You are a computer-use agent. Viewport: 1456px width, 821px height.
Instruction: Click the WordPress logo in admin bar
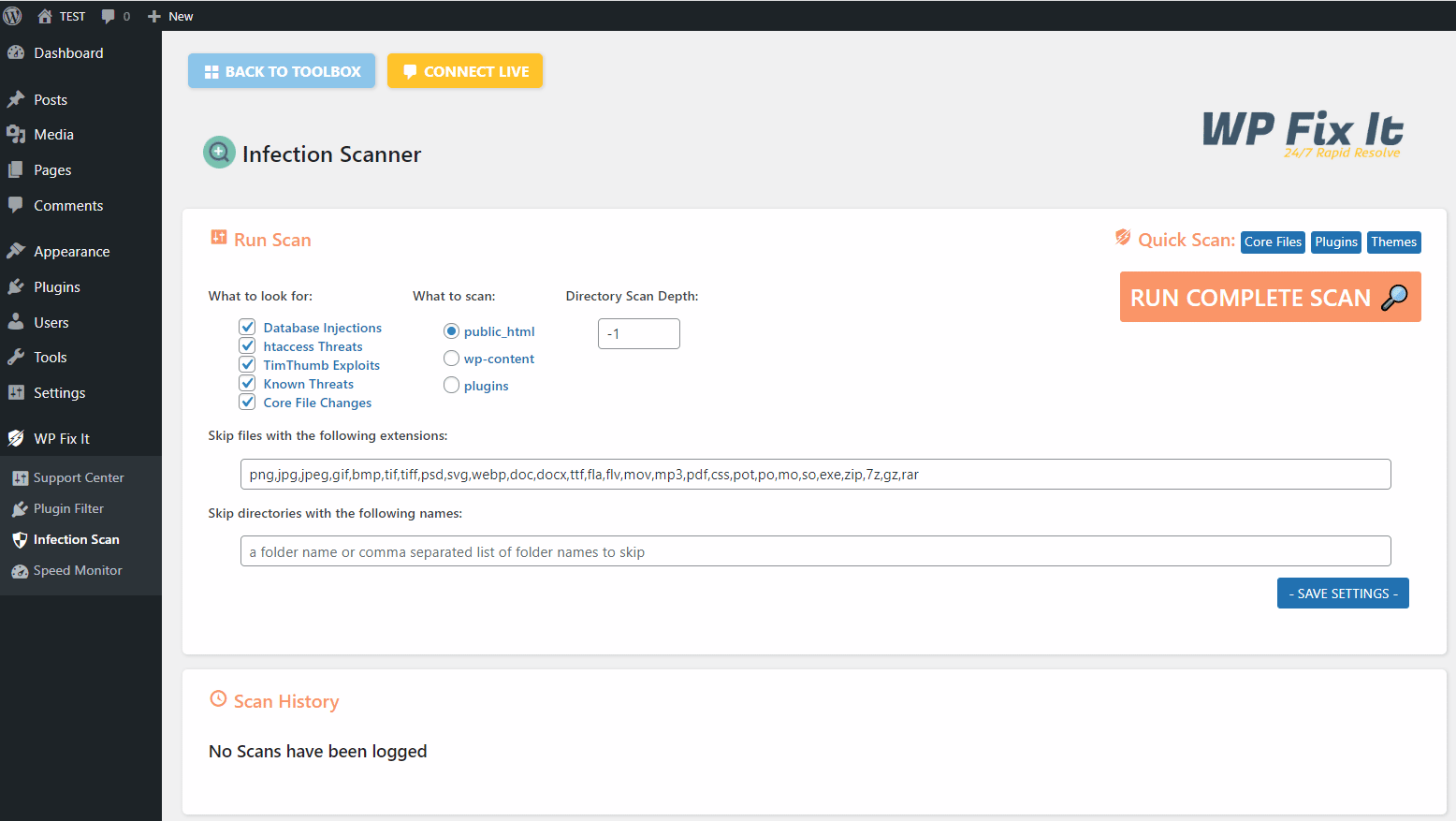[x=12, y=16]
